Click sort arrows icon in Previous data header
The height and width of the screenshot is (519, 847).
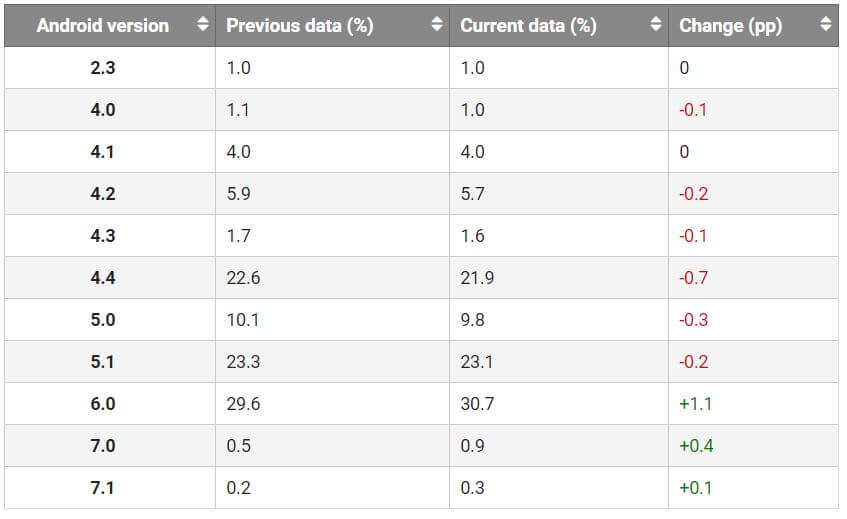(437, 25)
